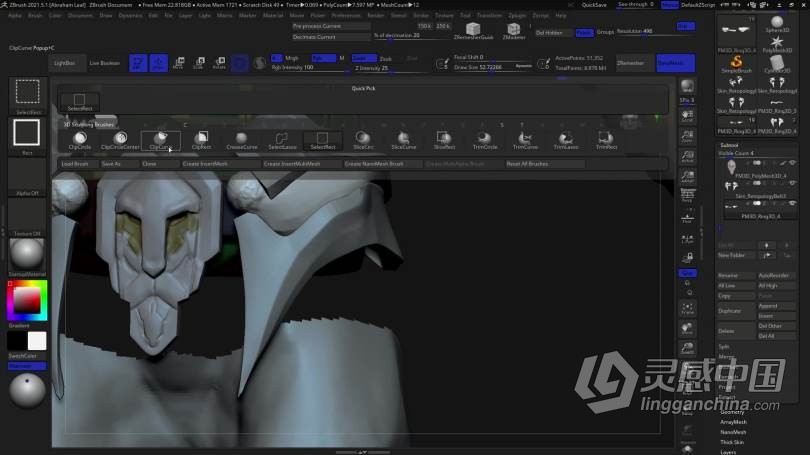
Task: Select the PolyMesh3D star tool
Action: pos(776,44)
